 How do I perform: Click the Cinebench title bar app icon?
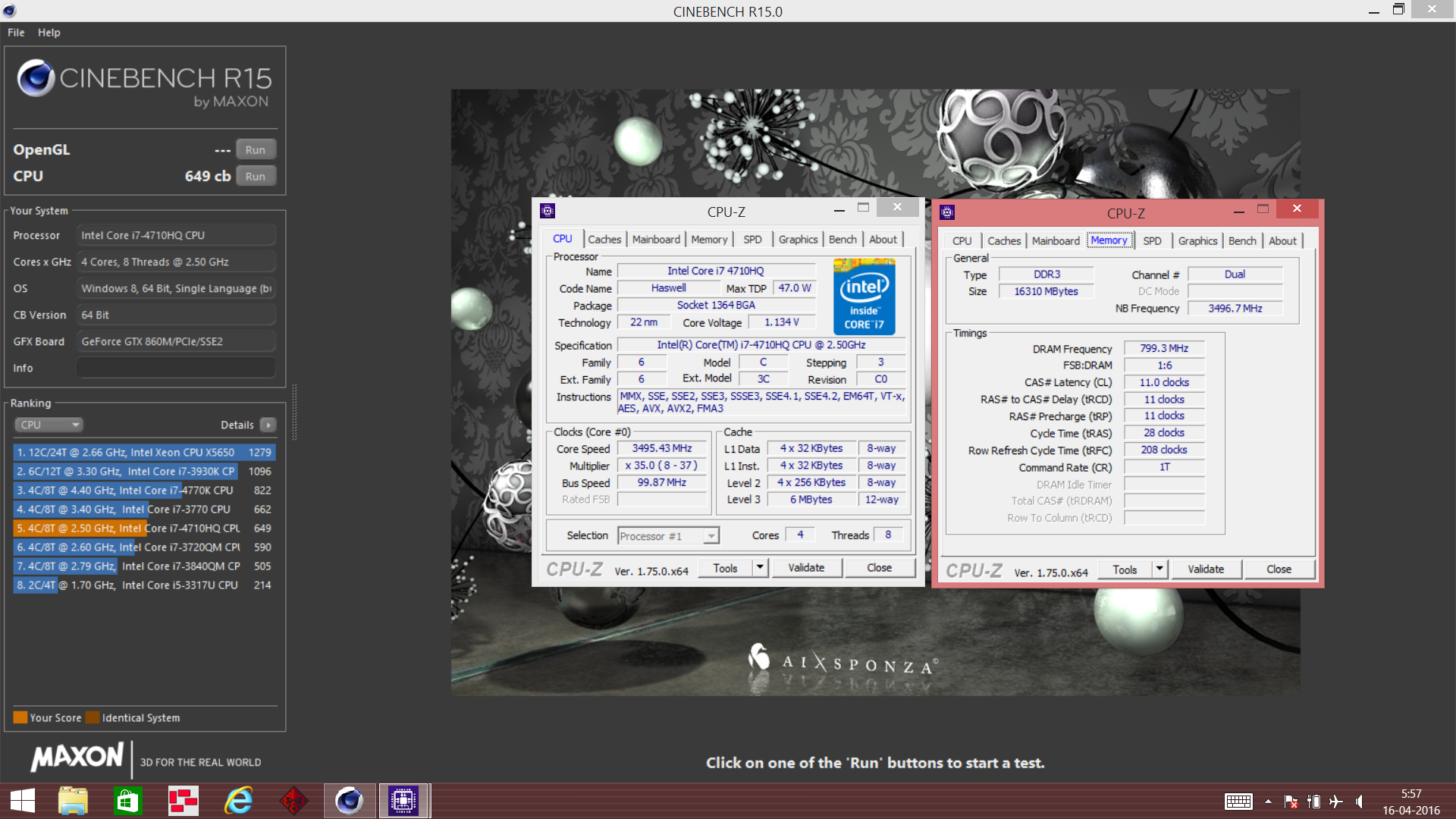point(9,11)
